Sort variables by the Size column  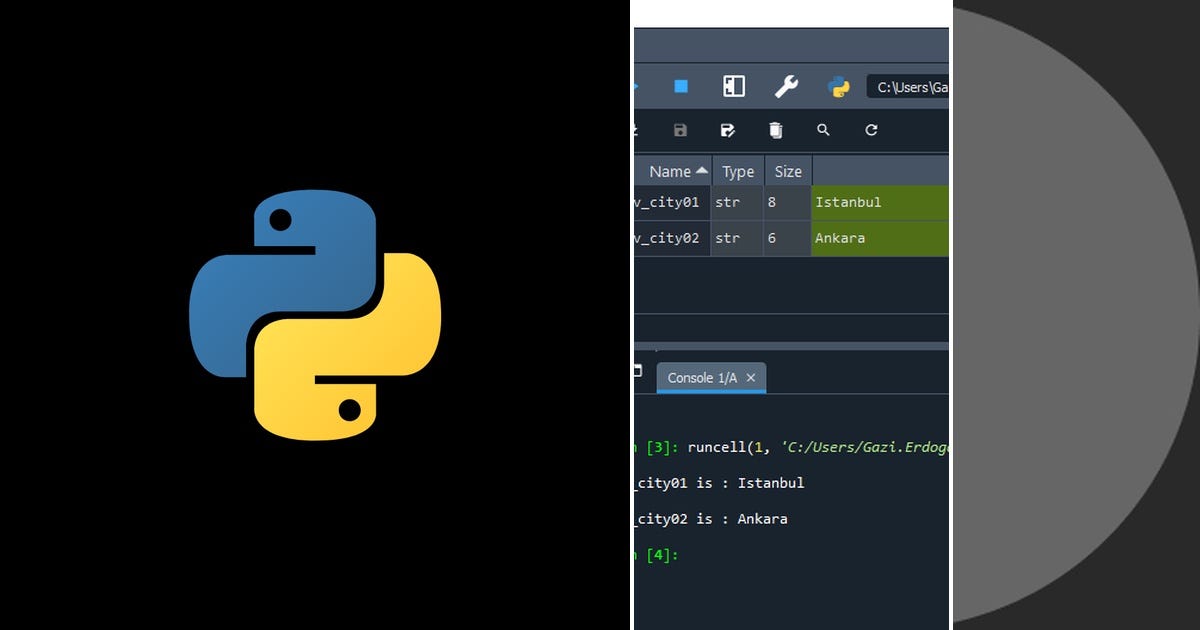pos(788,171)
